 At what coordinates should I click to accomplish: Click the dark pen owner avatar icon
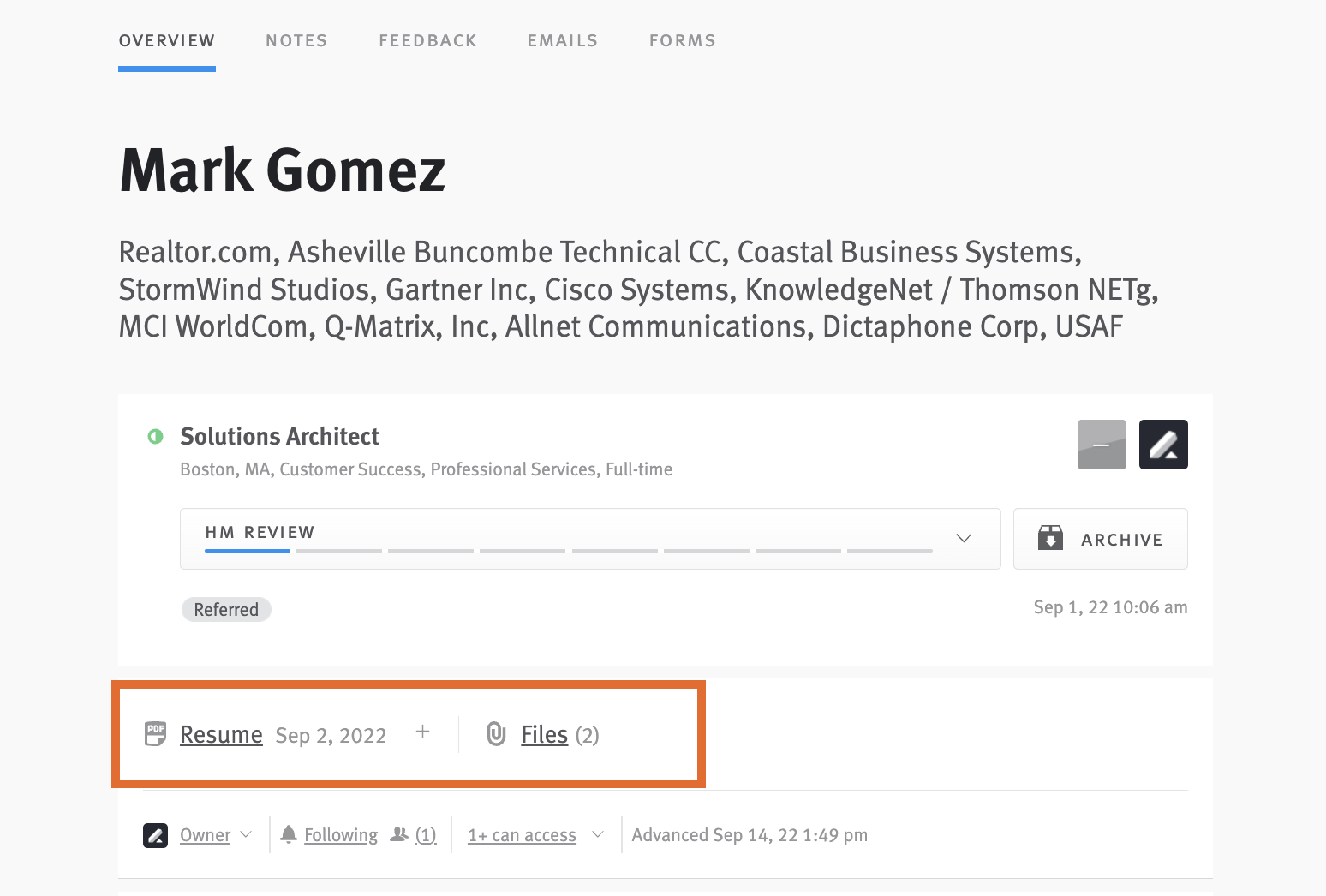coord(1163,445)
